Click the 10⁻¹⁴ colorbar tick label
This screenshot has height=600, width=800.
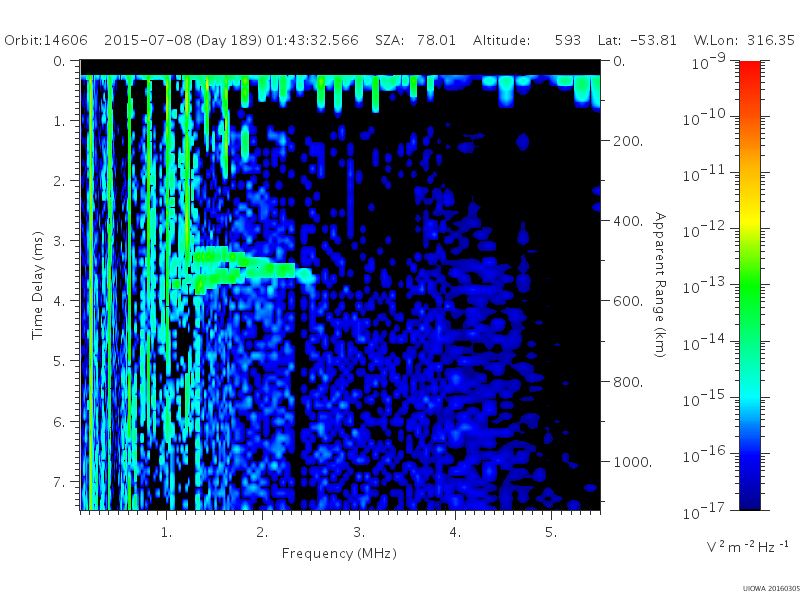click(704, 343)
